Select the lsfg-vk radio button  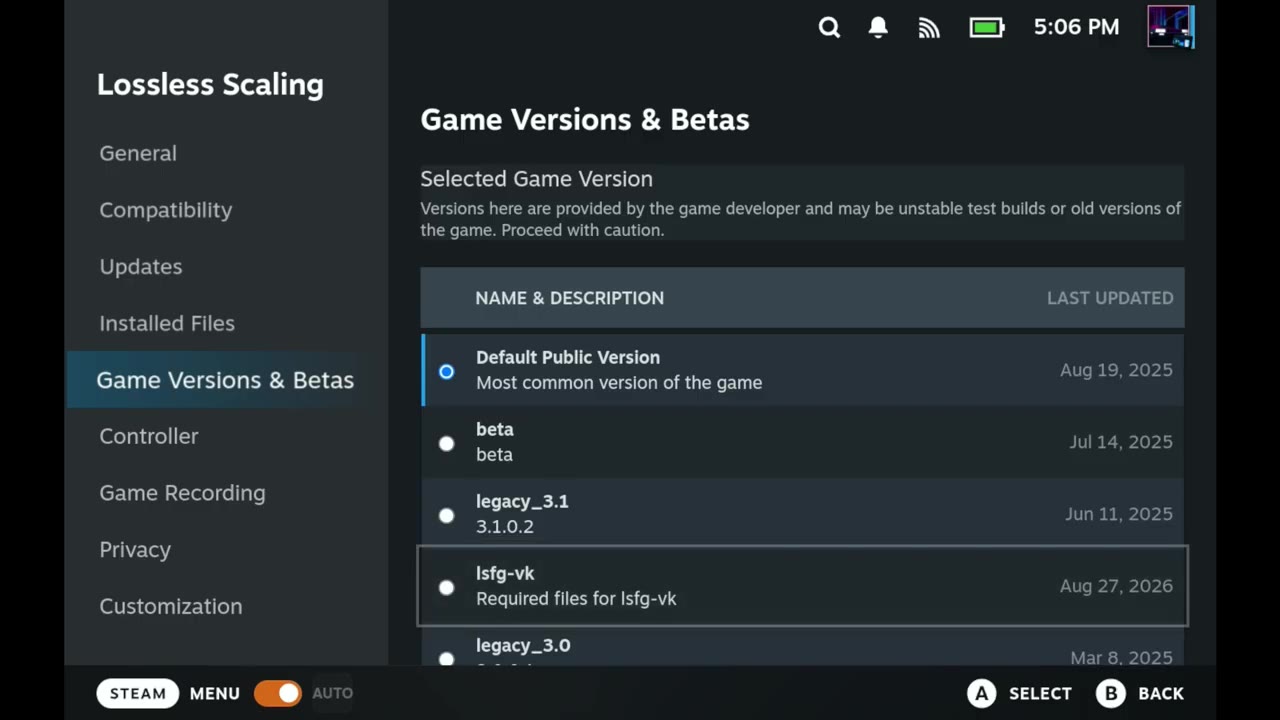[446, 587]
